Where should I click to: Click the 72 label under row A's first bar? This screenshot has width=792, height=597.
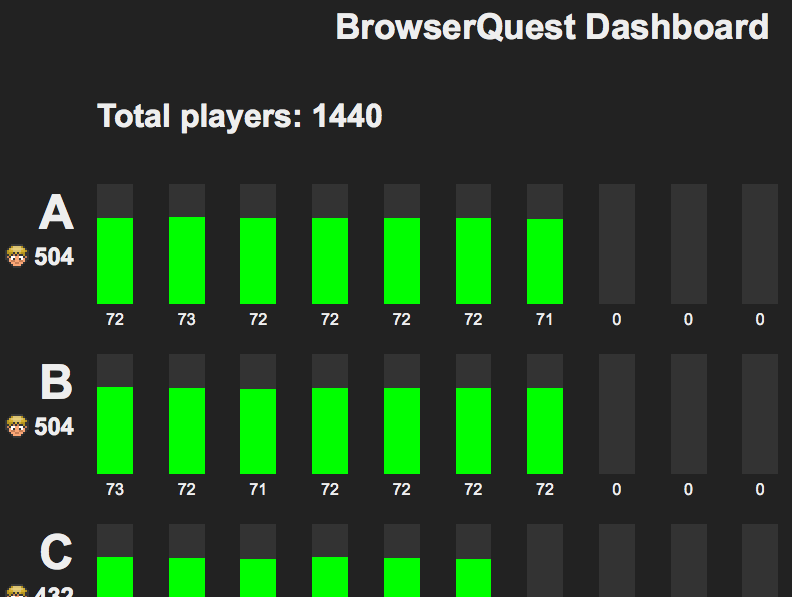tap(115, 319)
